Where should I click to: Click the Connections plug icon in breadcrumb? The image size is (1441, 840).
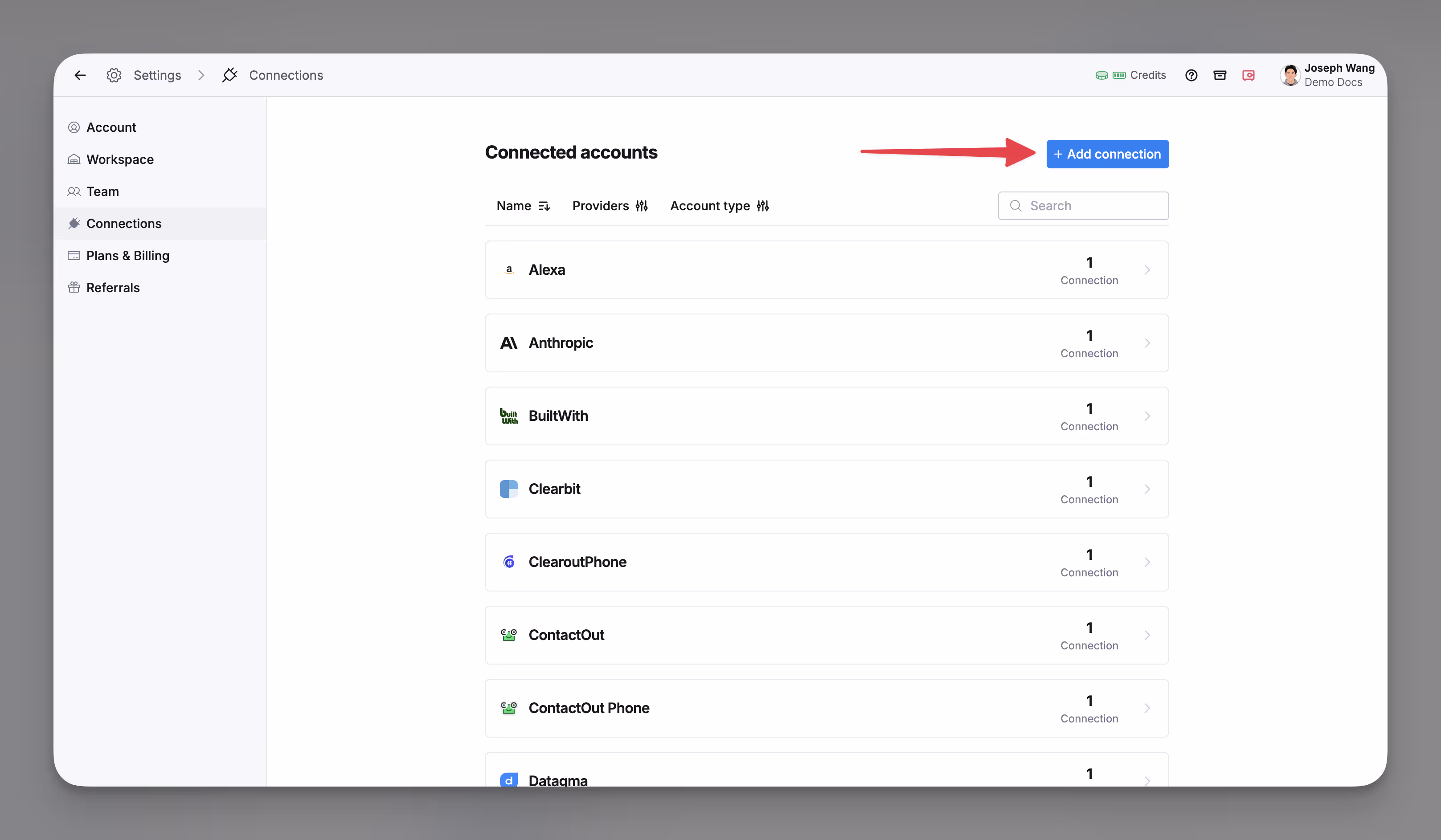coord(230,75)
